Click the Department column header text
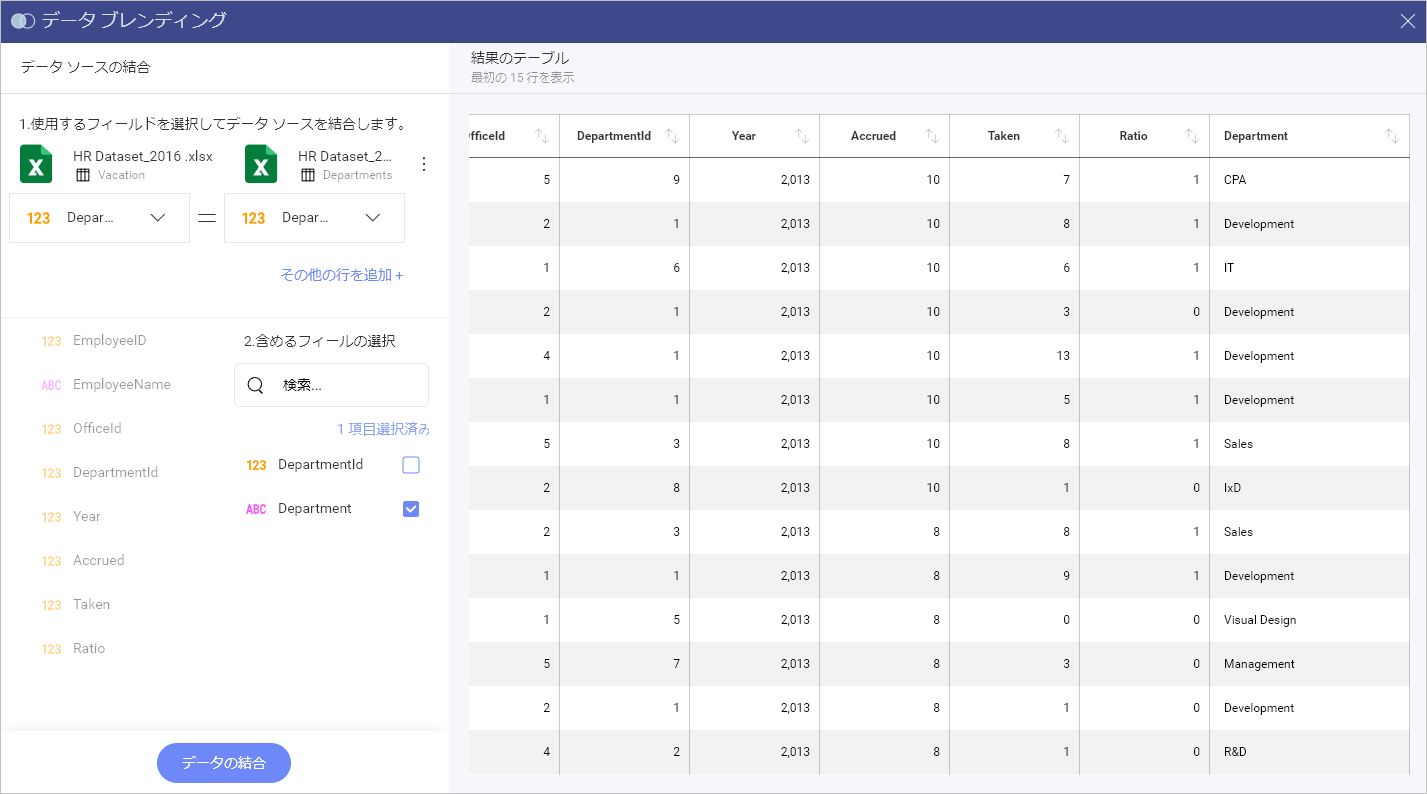The width and height of the screenshot is (1427, 794). coord(1256,136)
